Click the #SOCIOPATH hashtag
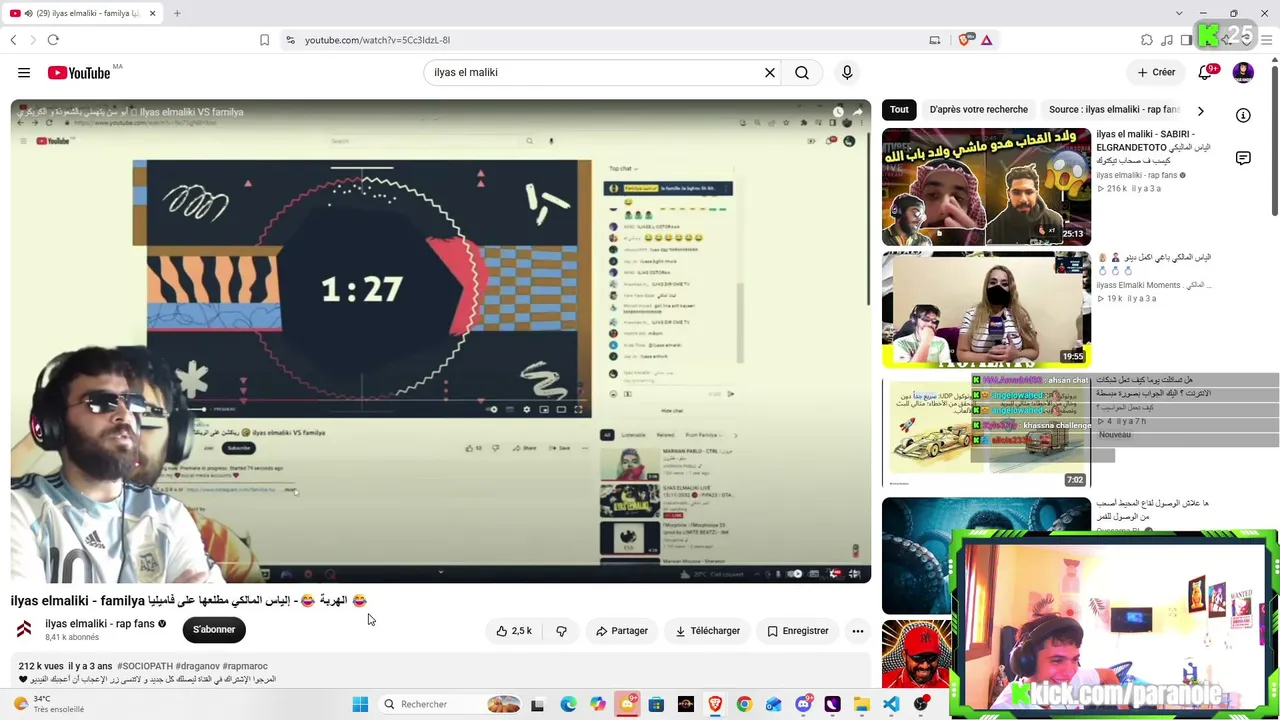This screenshot has width=1280, height=720. pos(145,666)
